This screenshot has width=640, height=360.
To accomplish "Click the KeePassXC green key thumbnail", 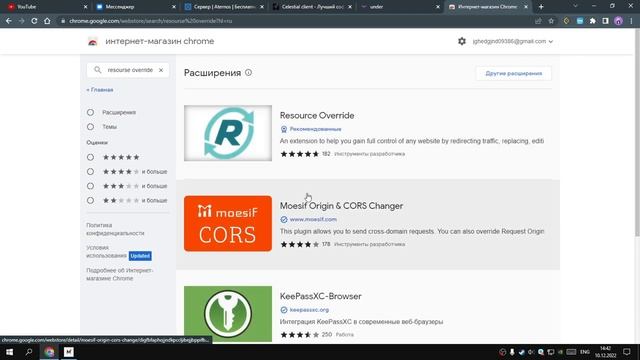I will click(x=228, y=313).
